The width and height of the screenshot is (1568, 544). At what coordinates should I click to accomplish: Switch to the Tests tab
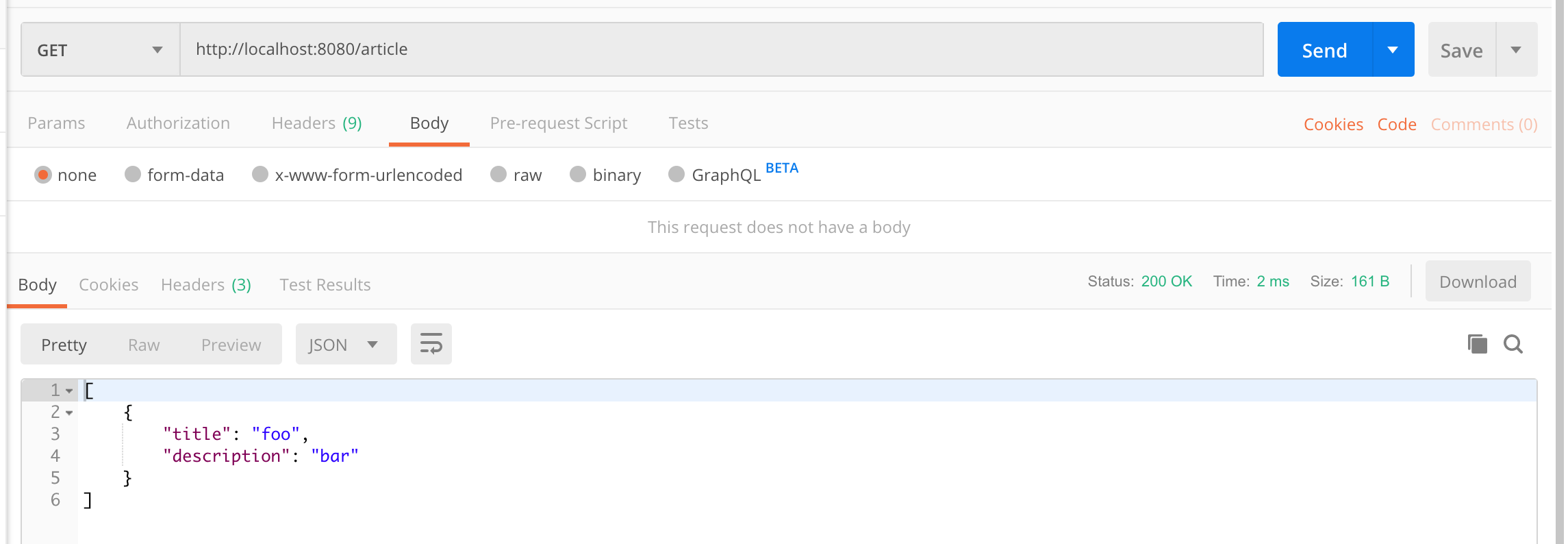688,123
